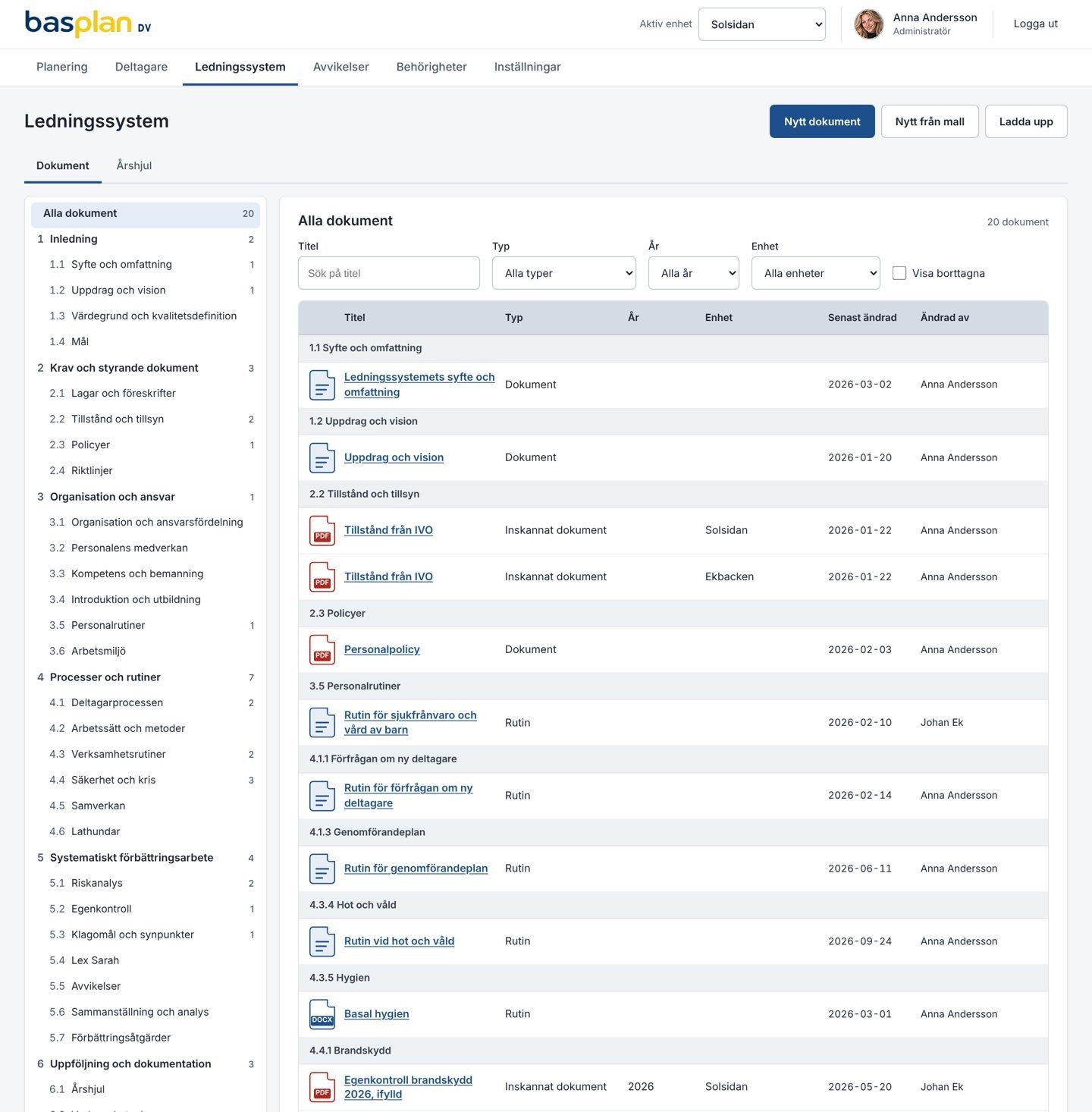
Task: Click the Sök på titel search field
Action: [x=389, y=273]
